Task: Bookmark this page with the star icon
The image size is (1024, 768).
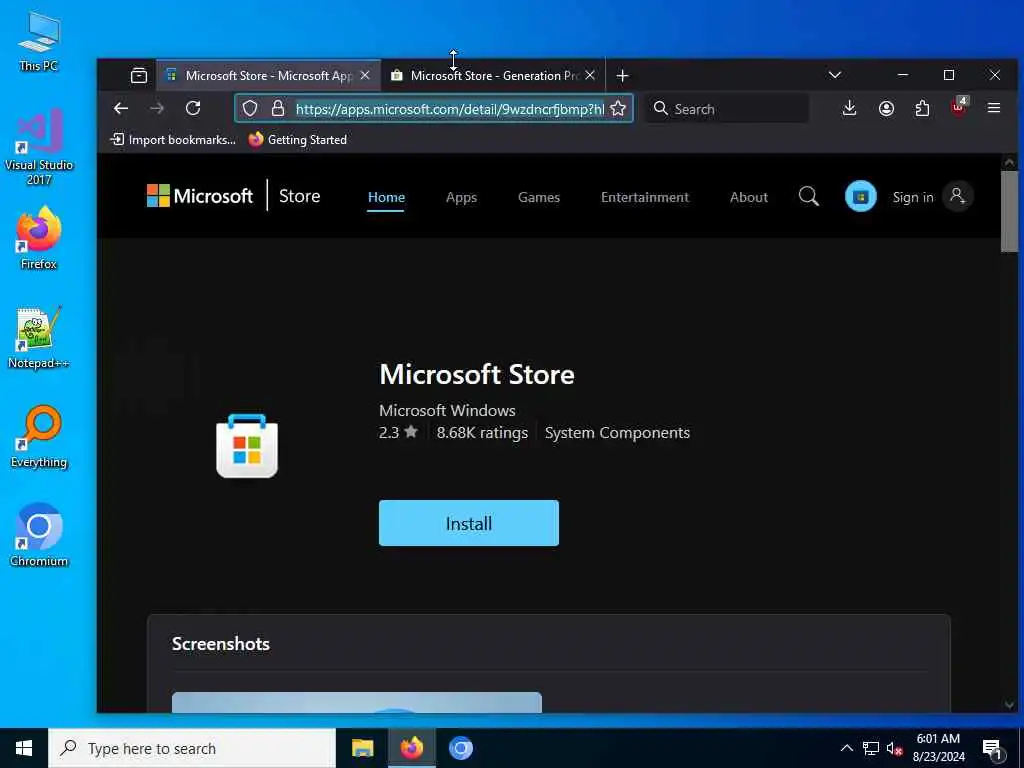Action: (618, 108)
